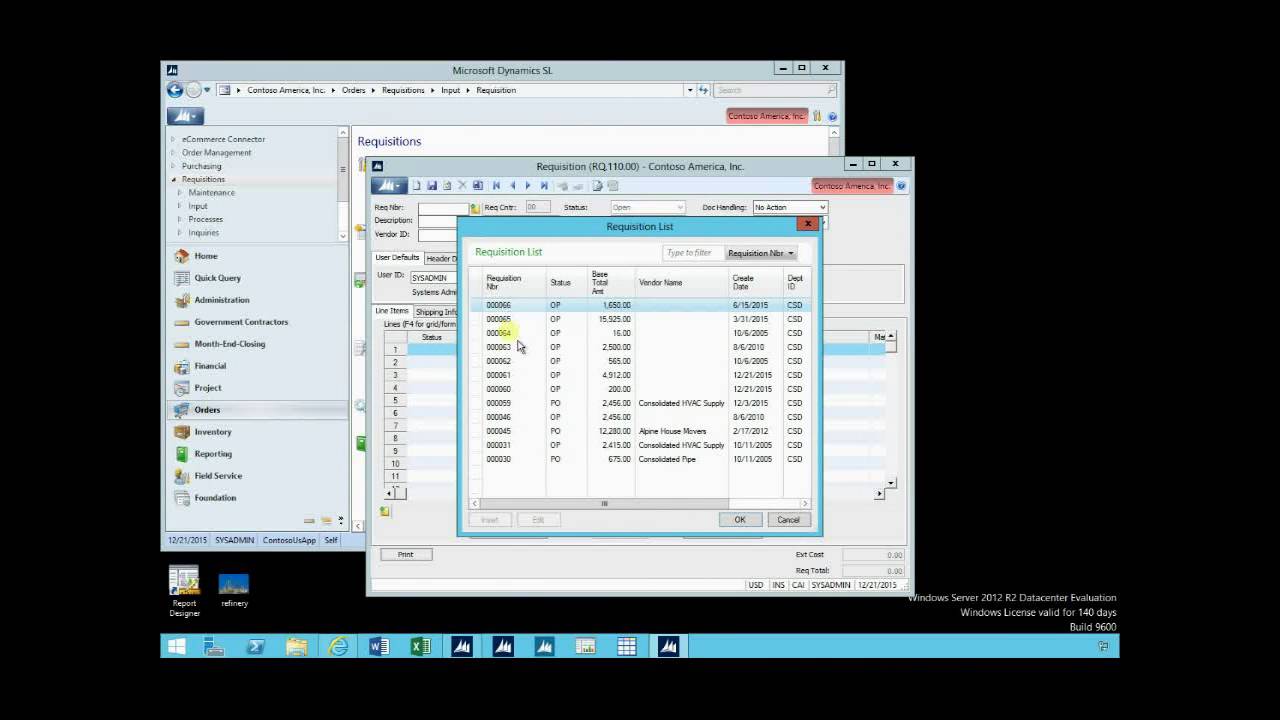This screenshot has height=720, width=1280.
Task: Select requisition 000061 row
Action: point(638,375)
